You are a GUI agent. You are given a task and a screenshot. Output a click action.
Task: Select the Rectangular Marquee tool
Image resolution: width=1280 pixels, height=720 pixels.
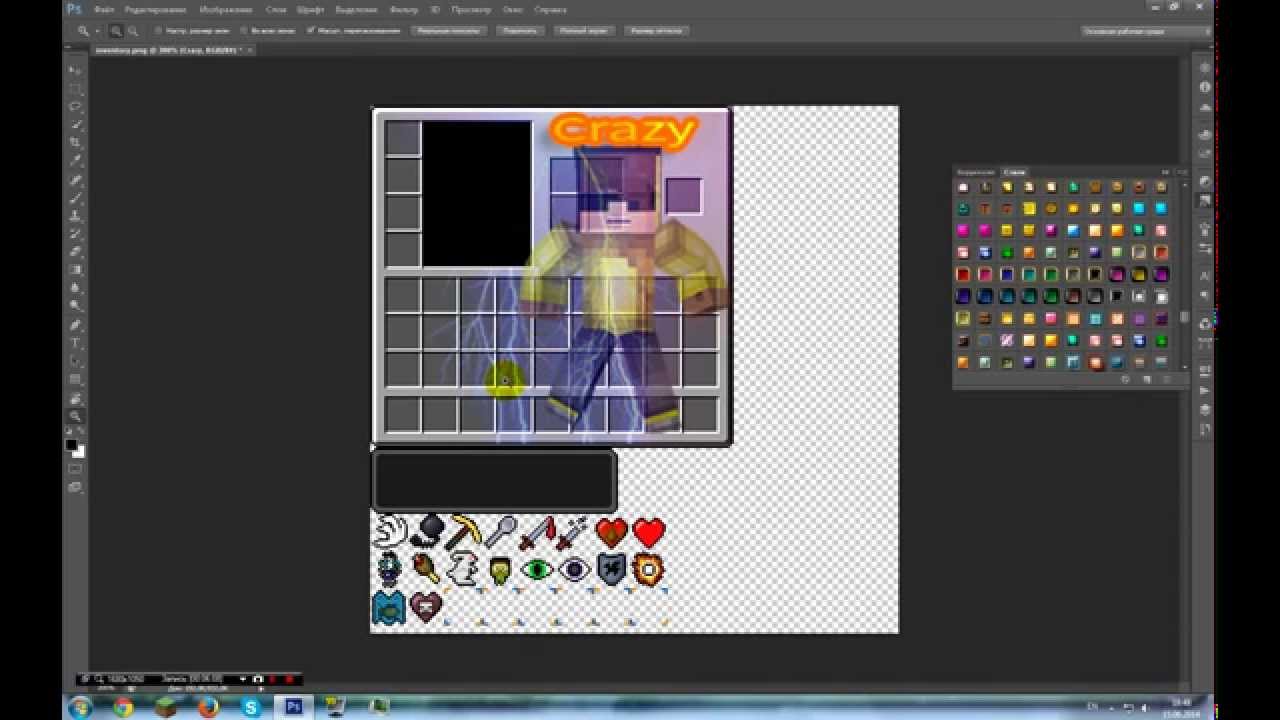[x=75, y=88]
